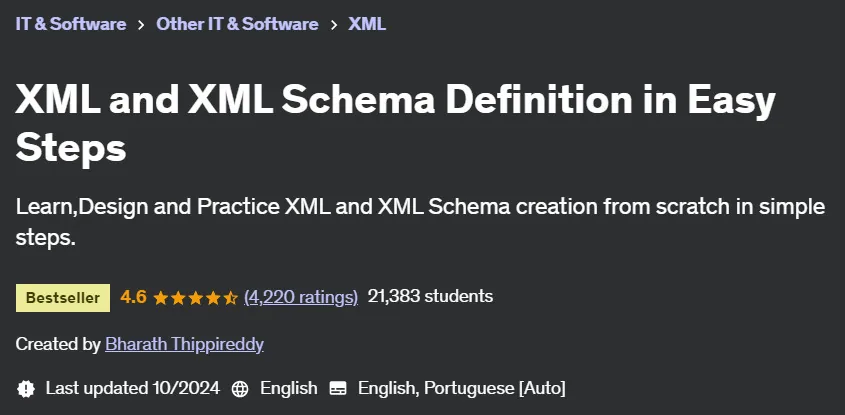
Task: Open the XML topic breadcrumb
Action: pyautogui.click(x=367, y=24)
